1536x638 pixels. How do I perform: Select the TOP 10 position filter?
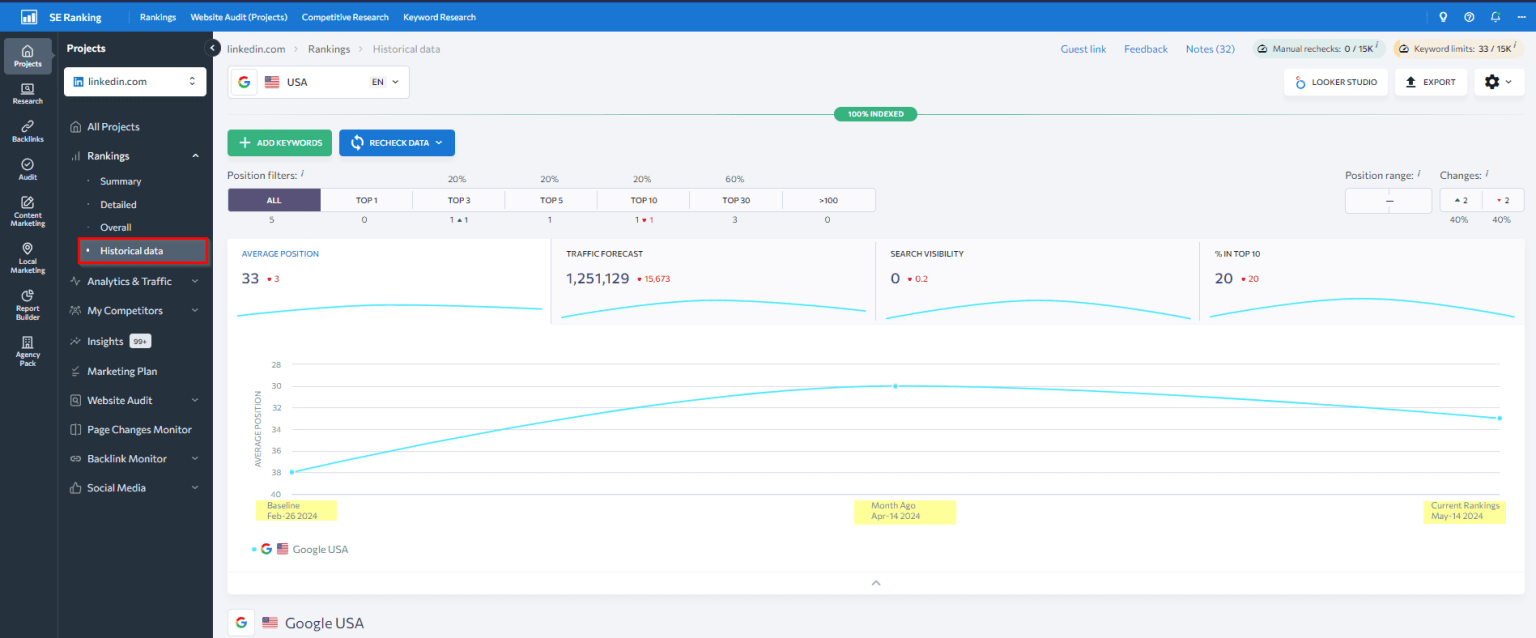(643, 200)
